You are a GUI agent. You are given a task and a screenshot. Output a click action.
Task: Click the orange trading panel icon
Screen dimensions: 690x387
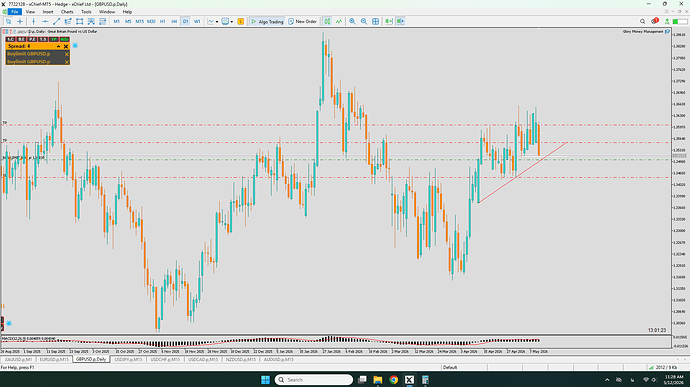point(241,21)
